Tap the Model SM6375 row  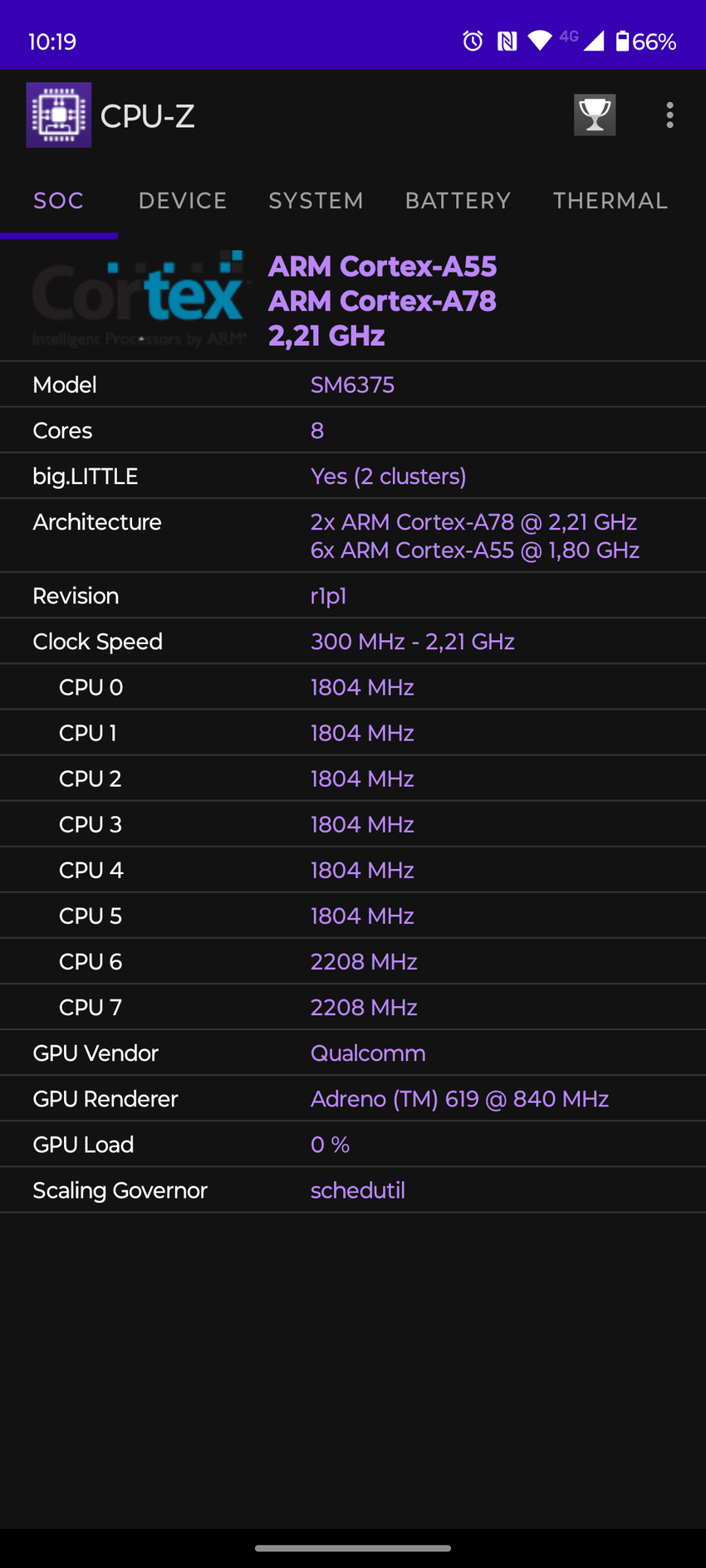click(353, 384)
